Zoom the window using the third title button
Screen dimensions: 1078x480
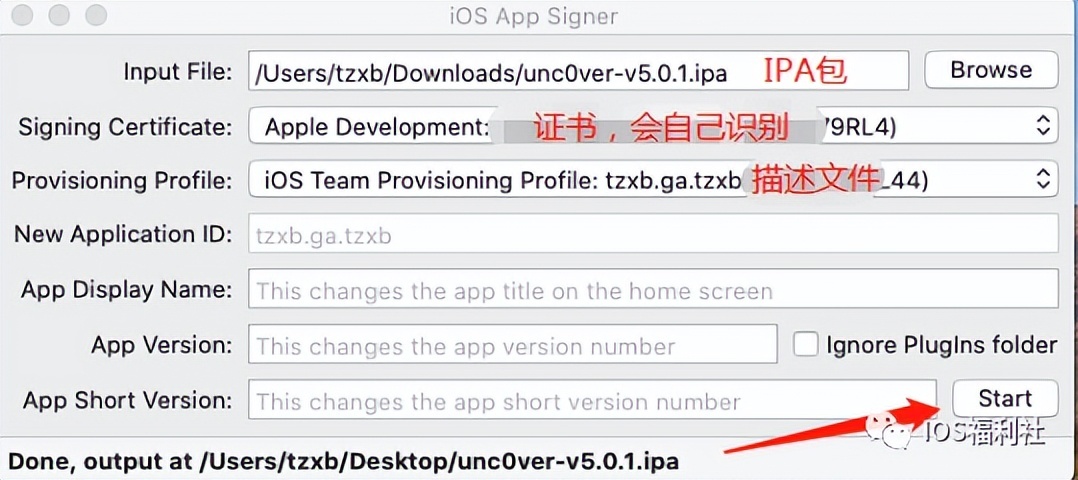[96, 15]
